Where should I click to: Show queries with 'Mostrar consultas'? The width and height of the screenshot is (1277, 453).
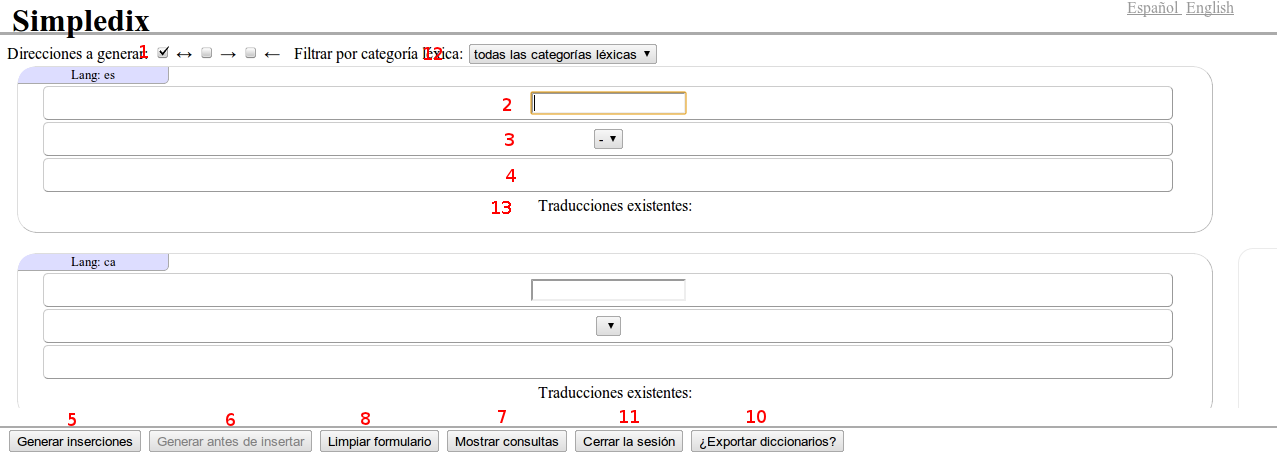point(506,441)
